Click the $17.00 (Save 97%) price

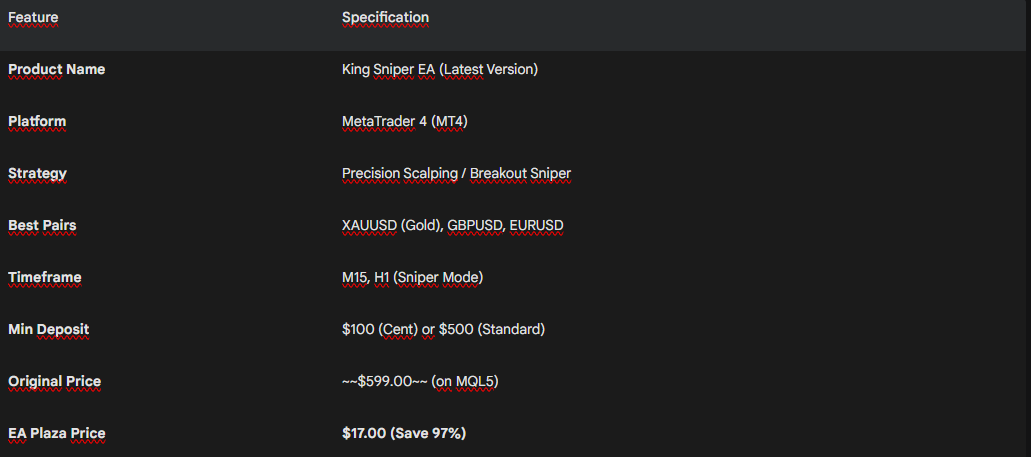click(404, 433)
